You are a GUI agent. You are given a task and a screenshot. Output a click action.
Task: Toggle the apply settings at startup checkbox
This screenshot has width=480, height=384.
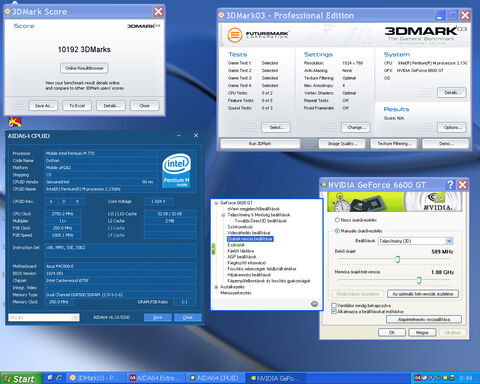tap(334, 311)
